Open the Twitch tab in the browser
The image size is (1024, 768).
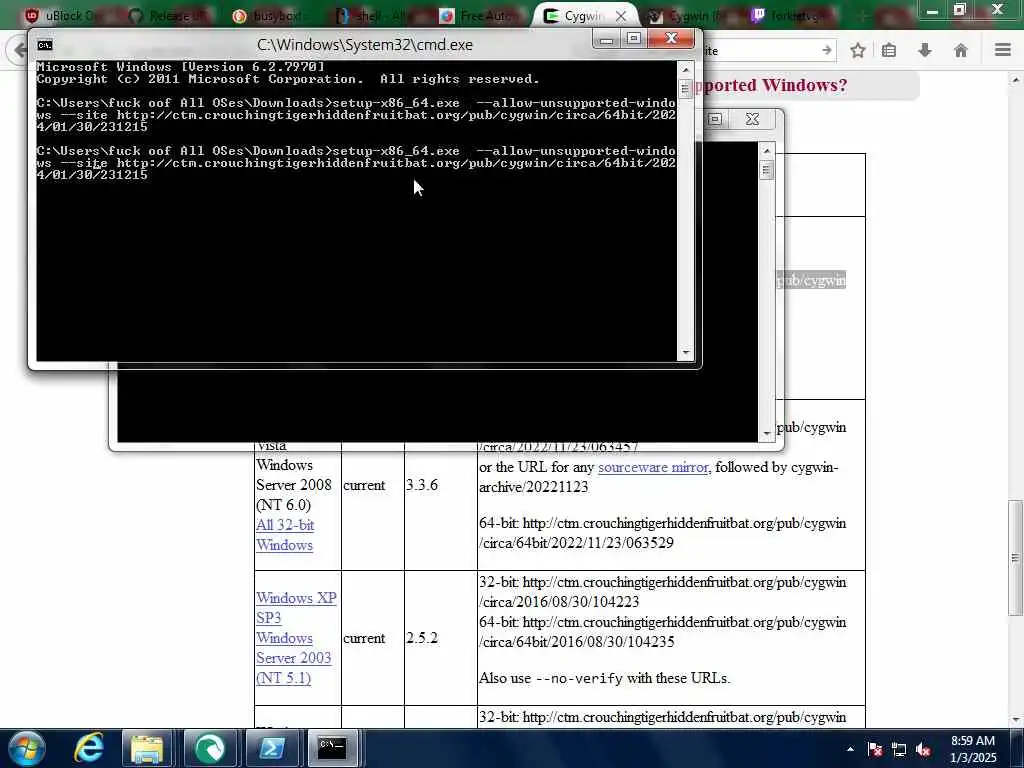coord(790,16)
